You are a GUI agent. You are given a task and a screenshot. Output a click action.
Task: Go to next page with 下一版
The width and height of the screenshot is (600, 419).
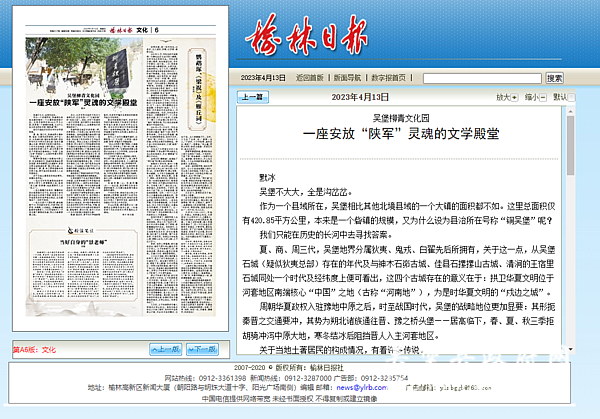coord(202,349)
